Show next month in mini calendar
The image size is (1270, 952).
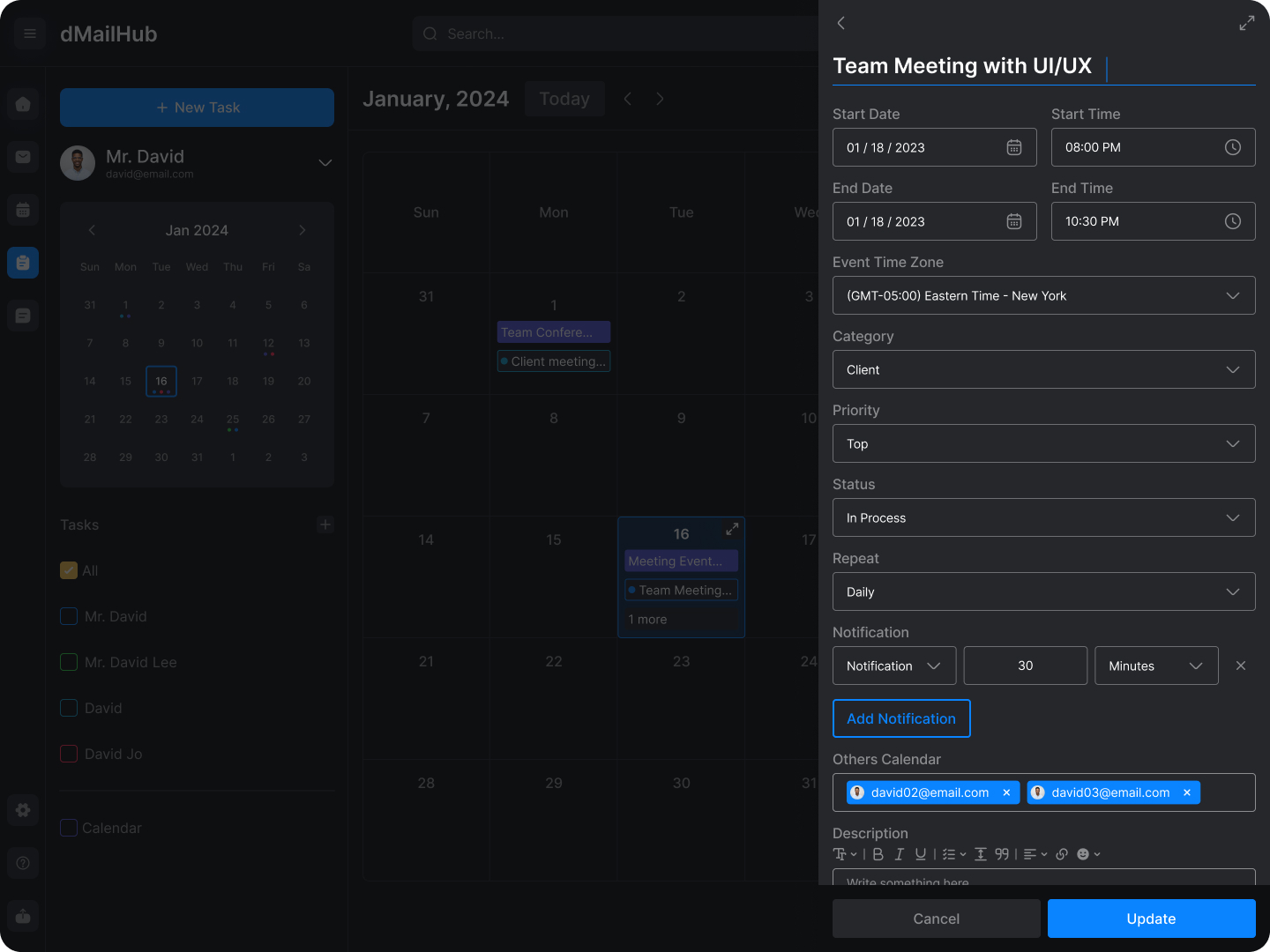point(302,230)
